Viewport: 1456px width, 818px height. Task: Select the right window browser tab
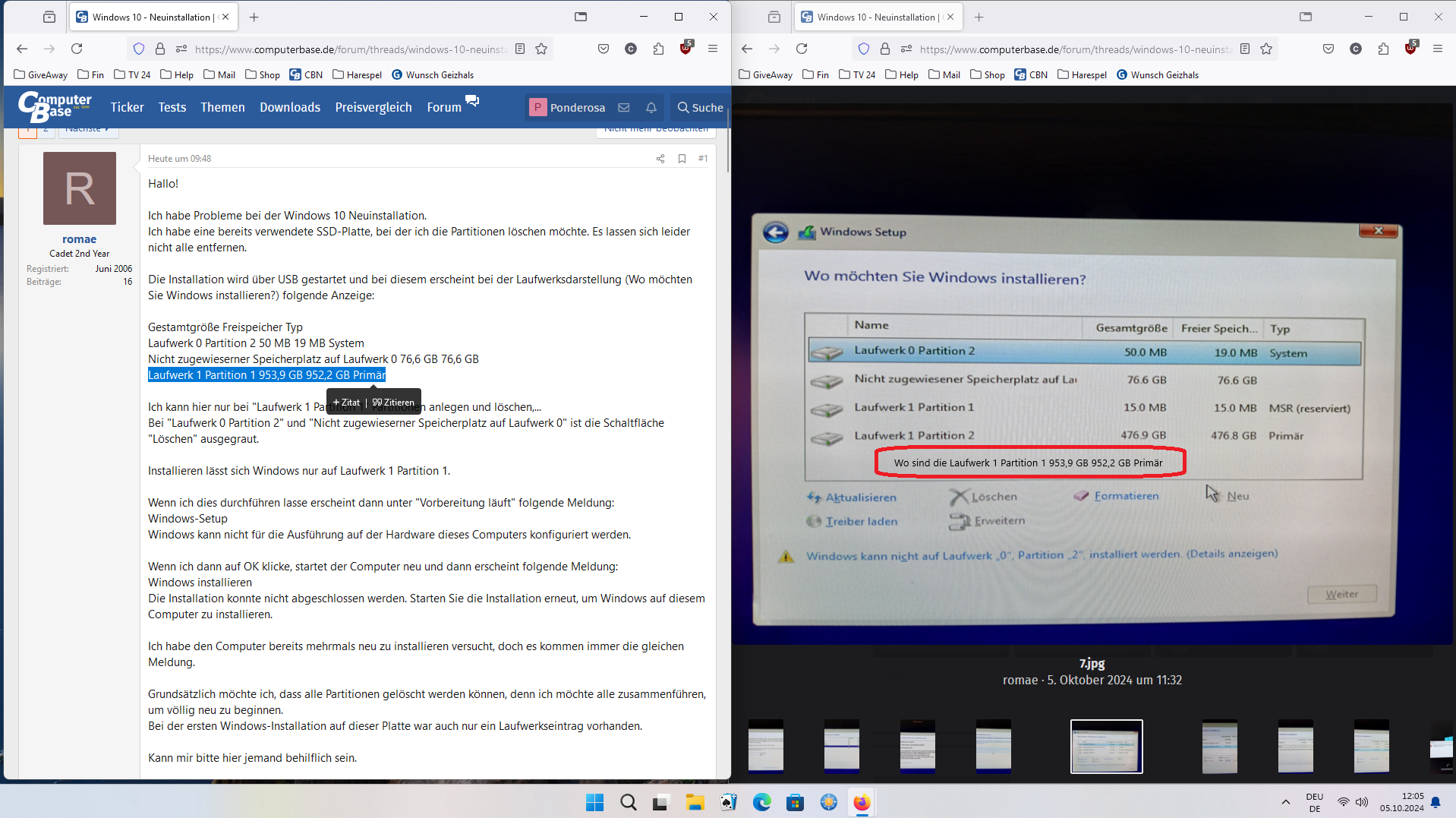point(878,17)
